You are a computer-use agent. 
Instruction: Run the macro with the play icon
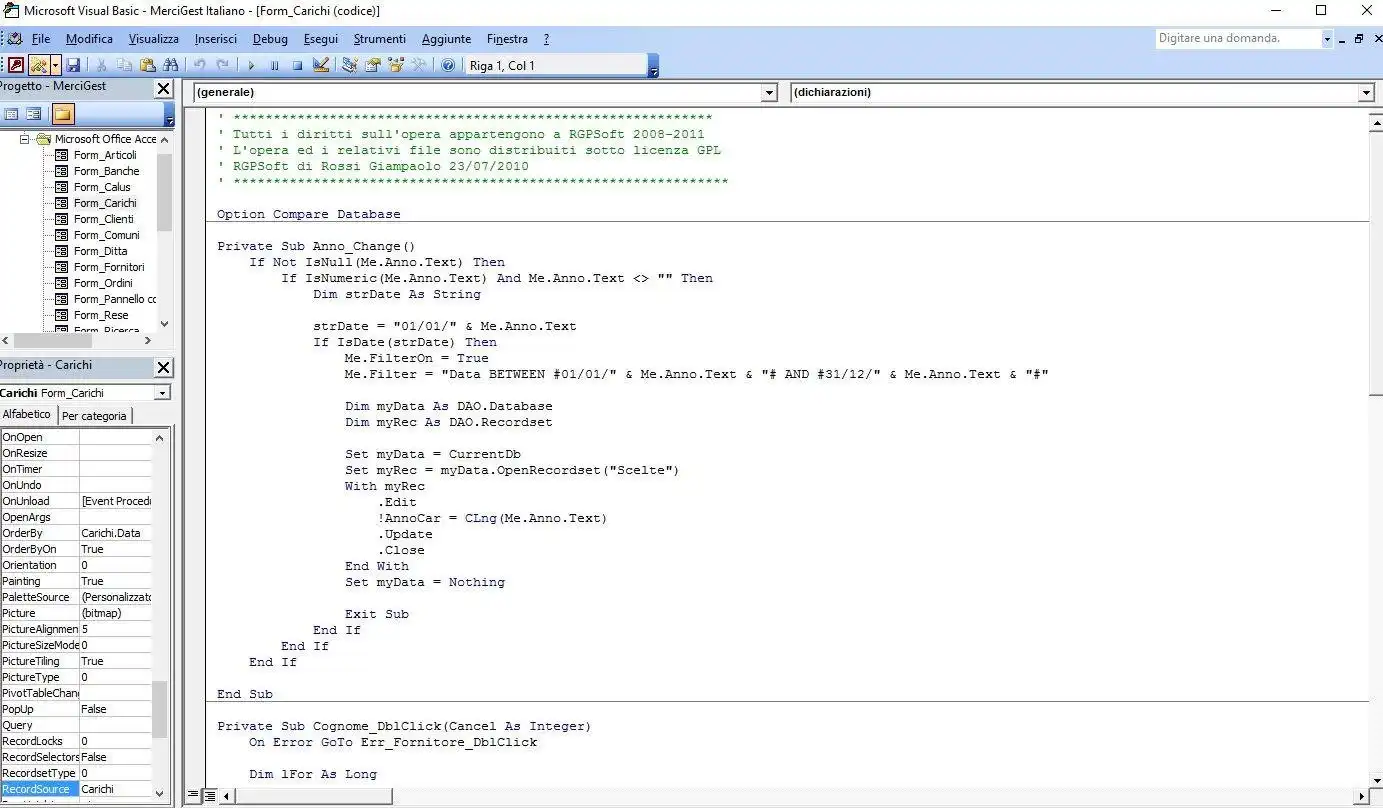tap(251, 65)
